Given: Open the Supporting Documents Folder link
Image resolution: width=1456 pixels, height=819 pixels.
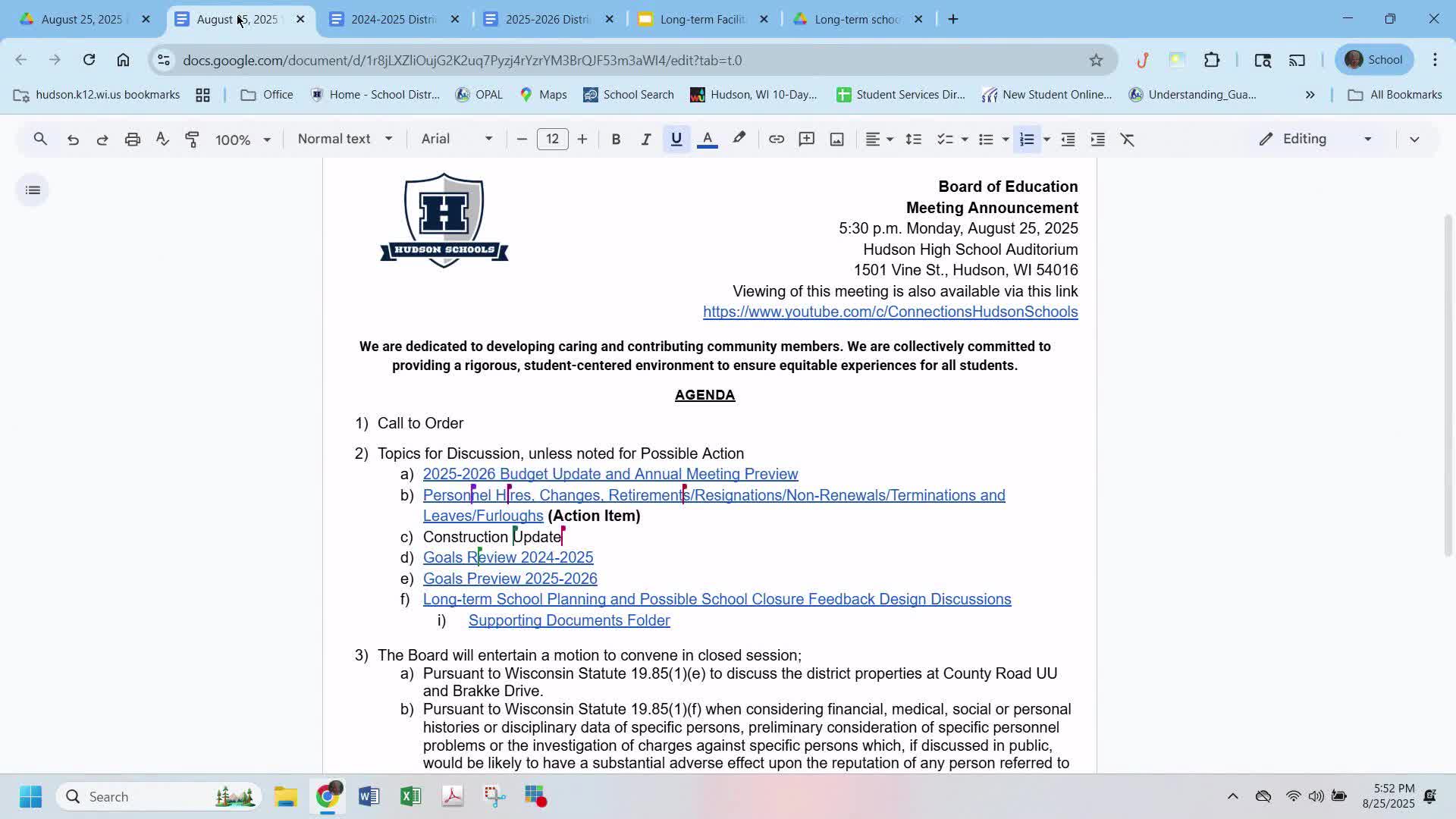Looking at the screenshot, I should click(x=569, y=620).
